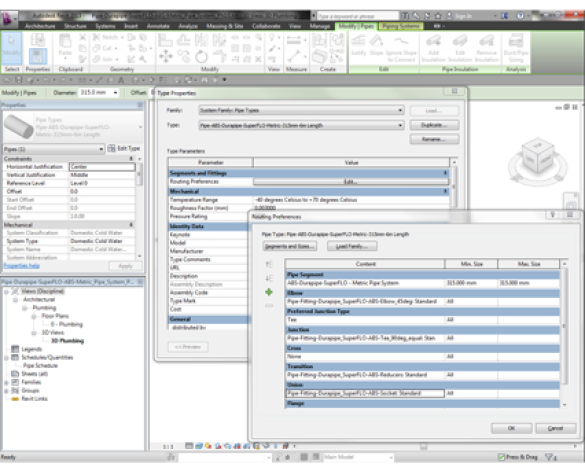Open the Architecture ribbon tab

click(40, 26)
